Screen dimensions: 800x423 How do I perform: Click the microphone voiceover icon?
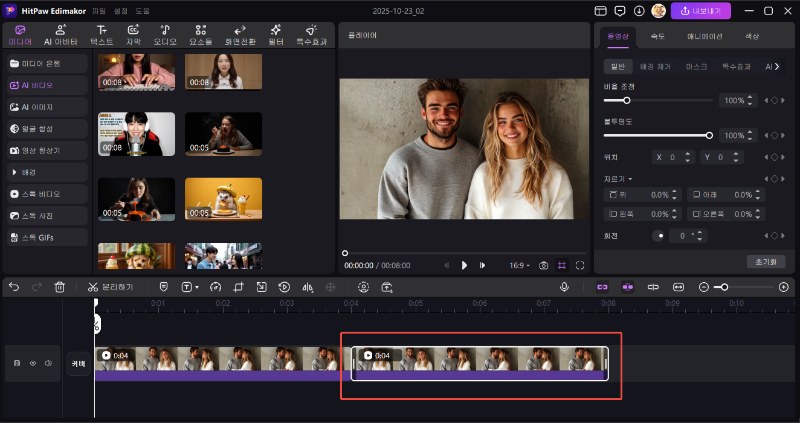(564, 287)
